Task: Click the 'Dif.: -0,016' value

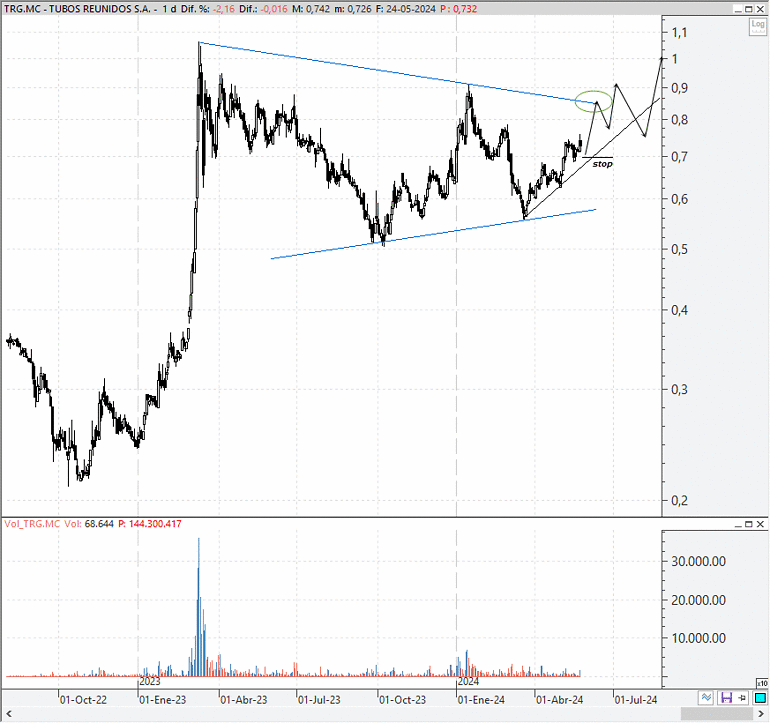Action: click(264, 9)
